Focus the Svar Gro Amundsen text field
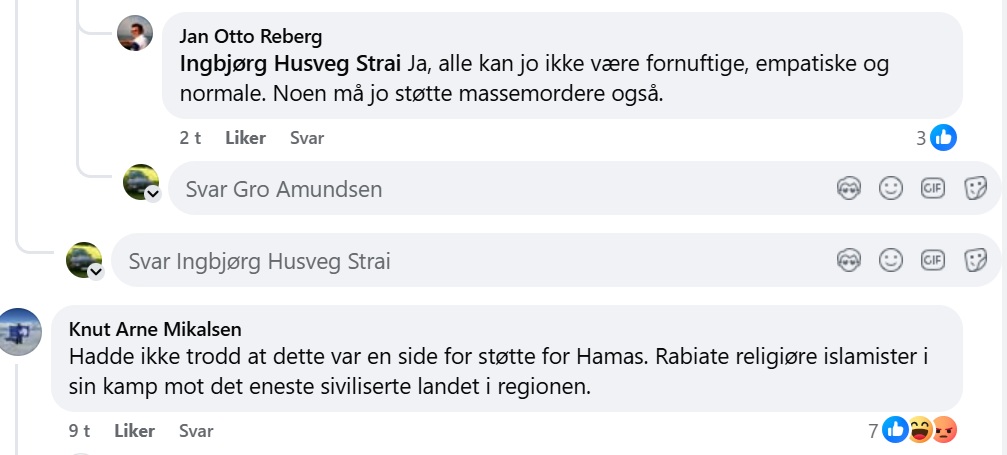Viewport: 1007px width, 455px height. tap(501, 189)
